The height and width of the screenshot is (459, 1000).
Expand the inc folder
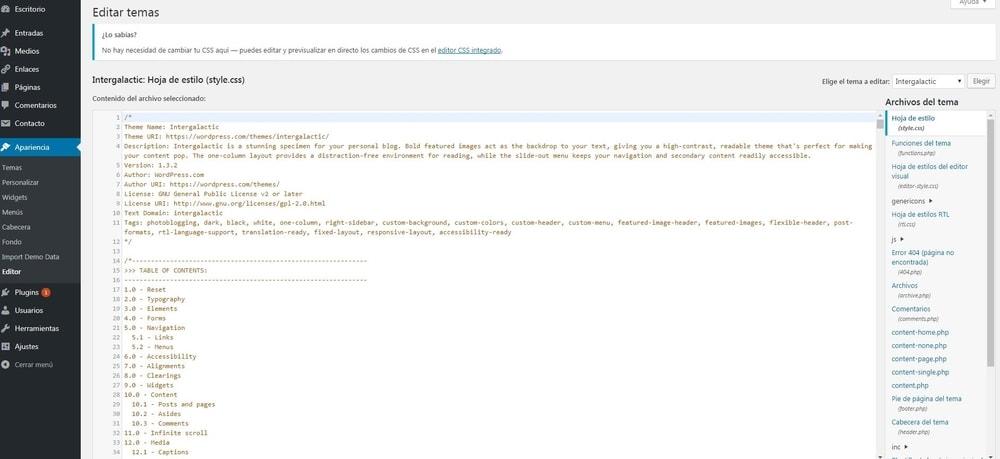899,447
